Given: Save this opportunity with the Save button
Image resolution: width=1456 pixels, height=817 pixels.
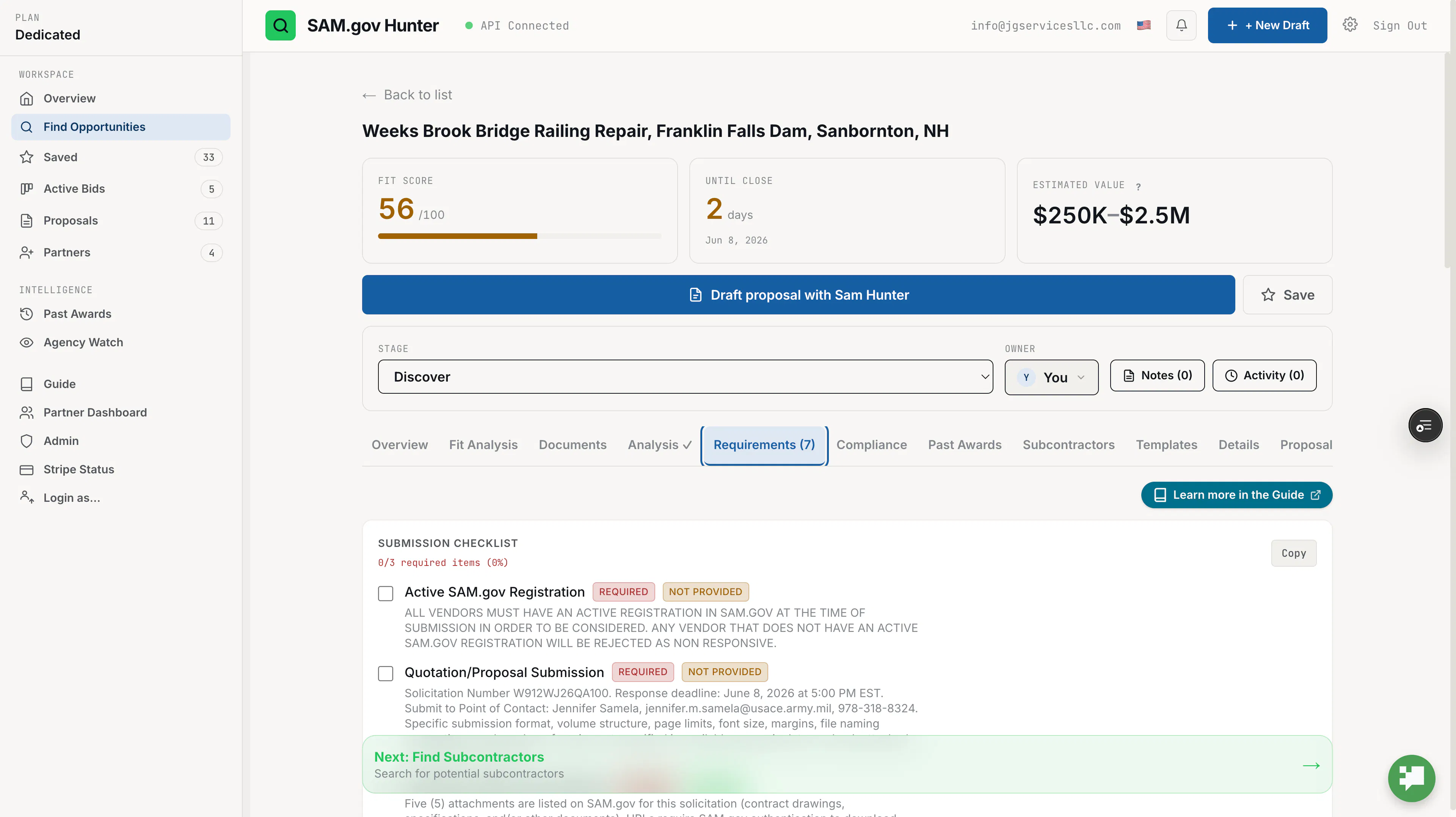Looking at the screenshot, I should (x=1287, y=295).
